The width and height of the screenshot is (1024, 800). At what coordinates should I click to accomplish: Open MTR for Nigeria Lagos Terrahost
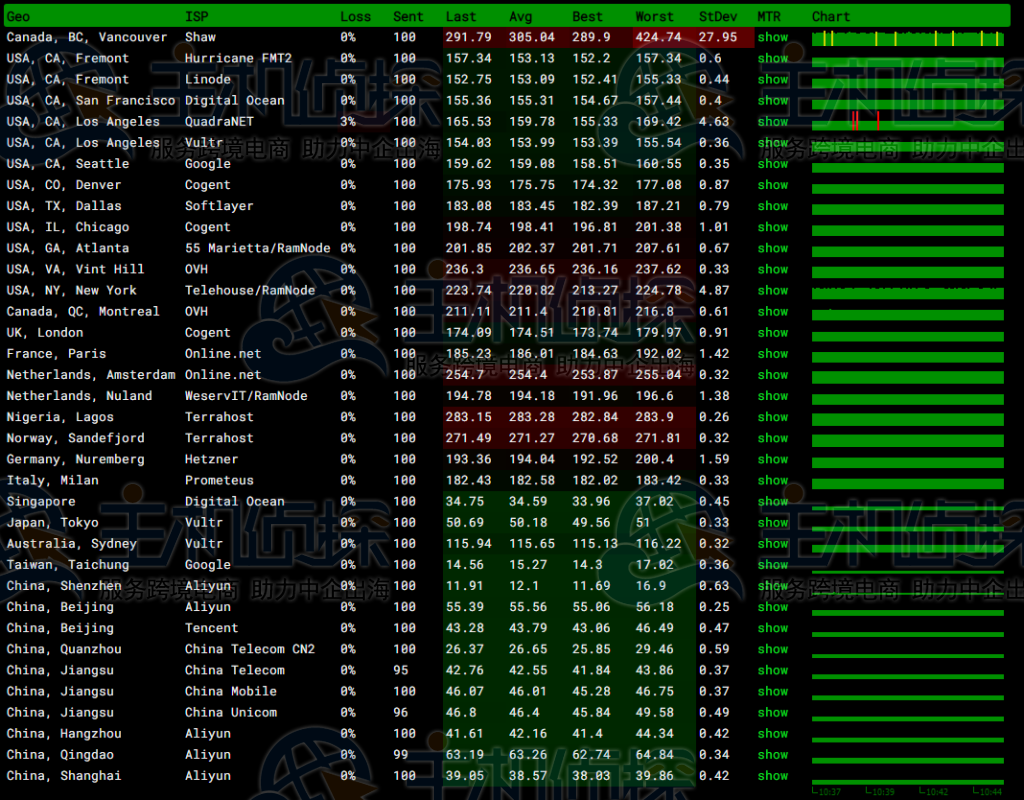coord(772,417)
